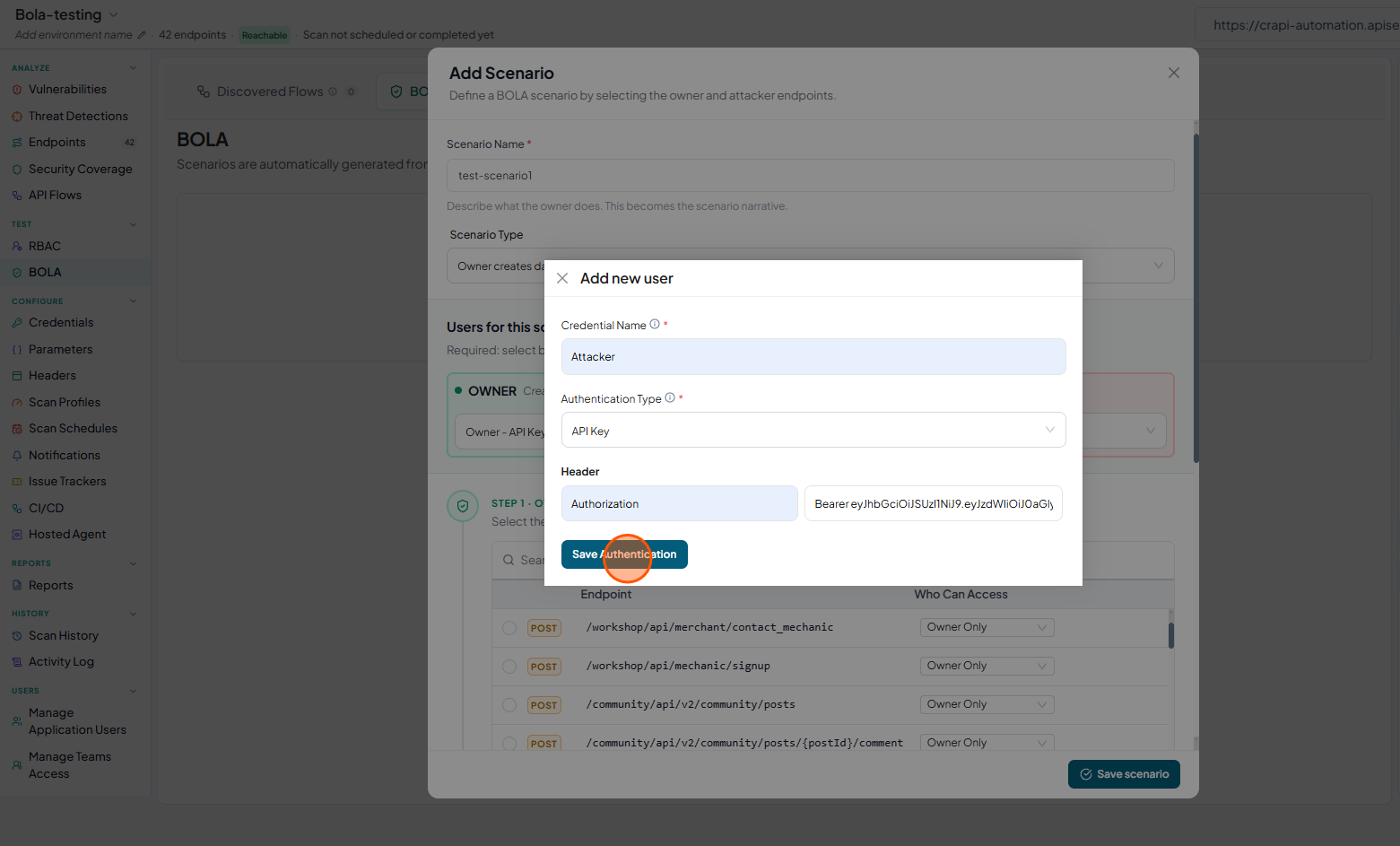
Task: Click the Activity Log icon
Action: [x=17, y=662]
